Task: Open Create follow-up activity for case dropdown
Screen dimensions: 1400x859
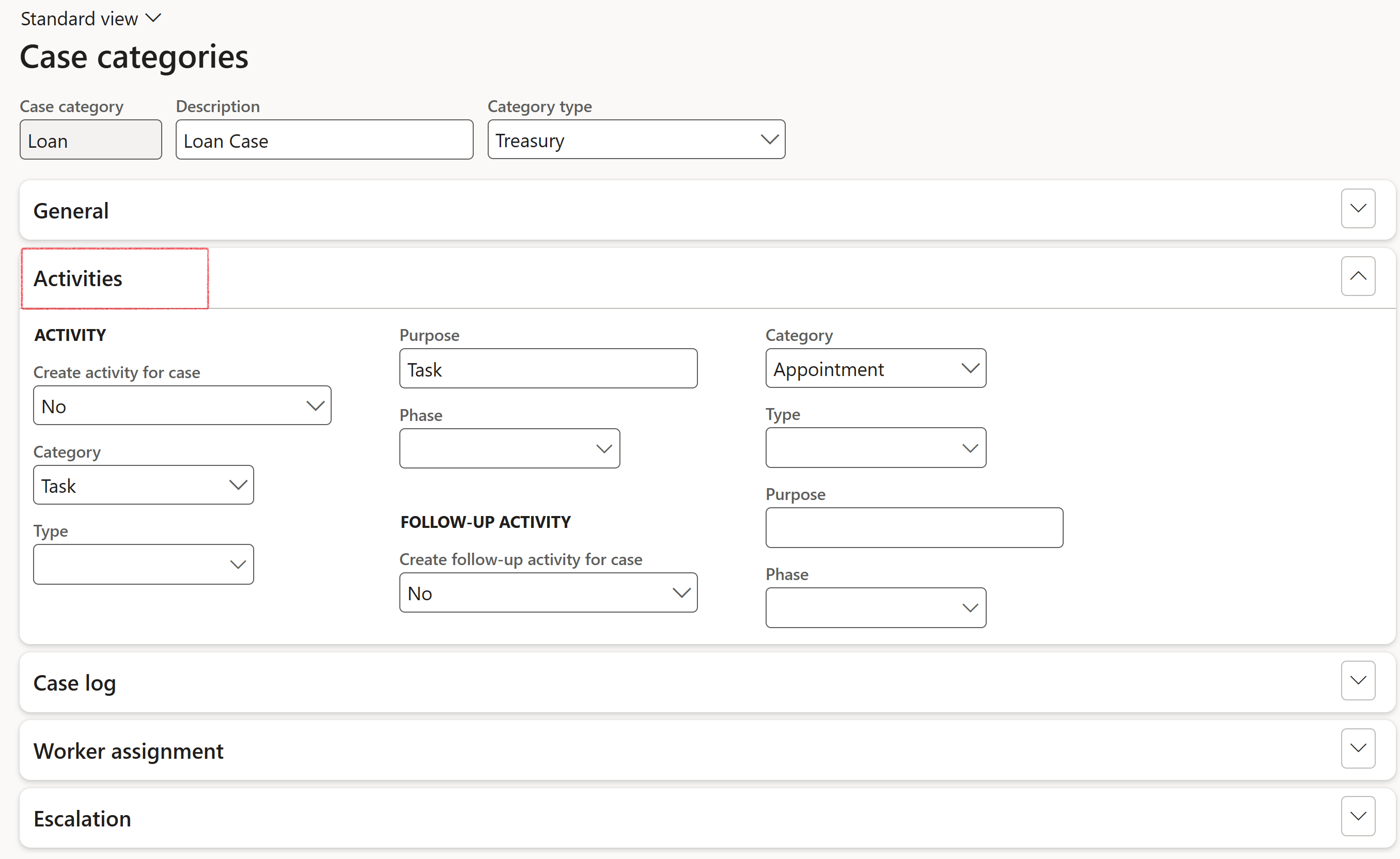Action: [548, 592]
